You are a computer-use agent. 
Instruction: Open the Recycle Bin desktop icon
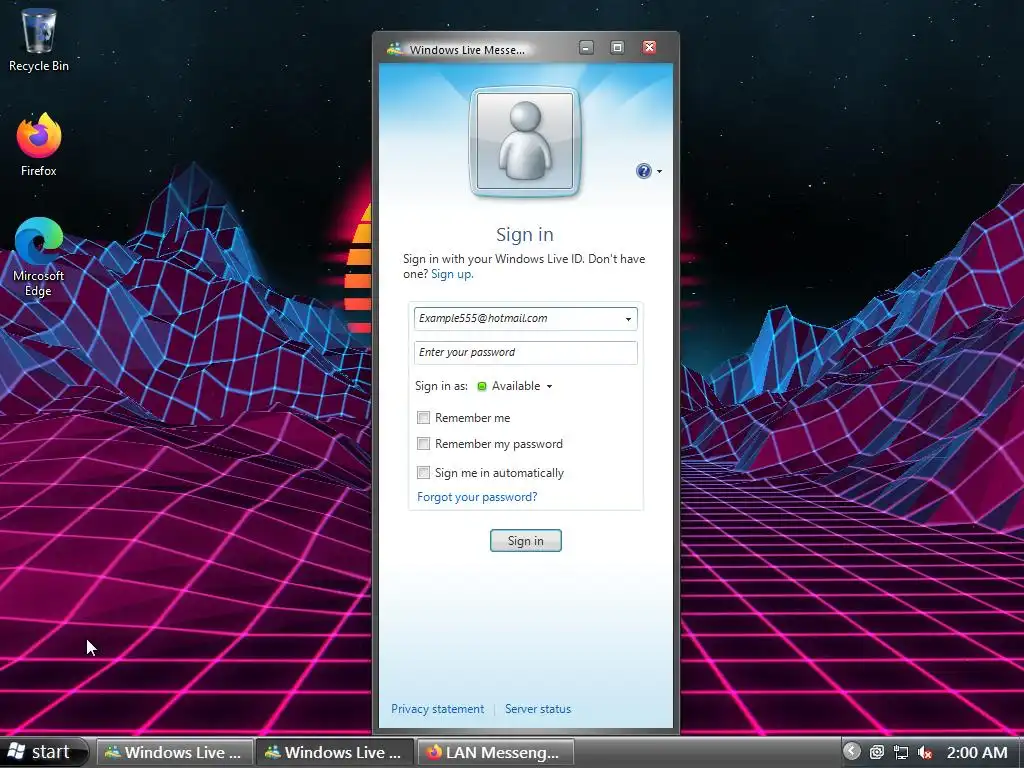(39, 39)
